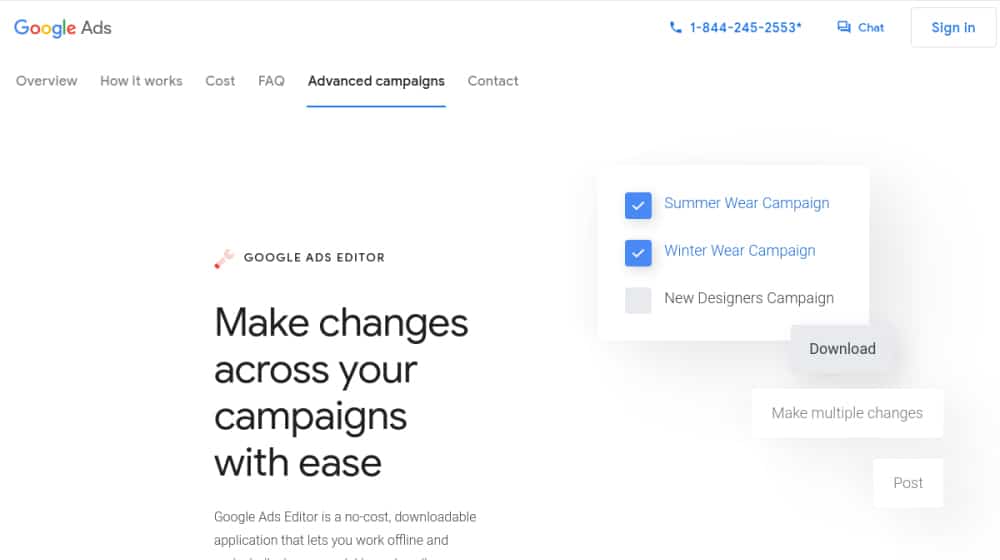This screenshot has width=1000, height=560.
Task: Click the Download button
Action: coord(842,349)
